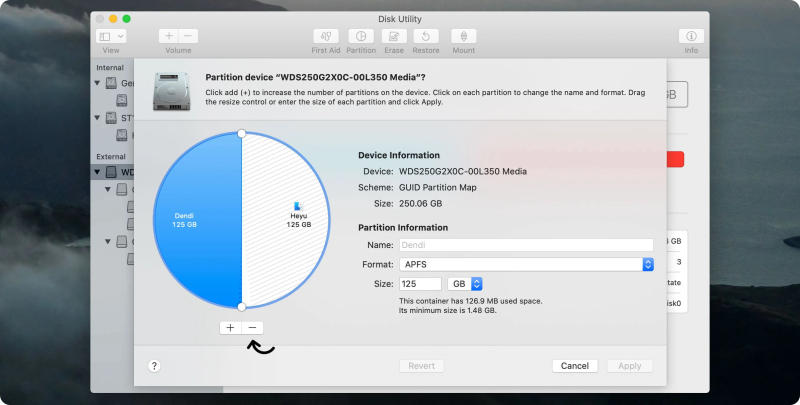The image size is (800, 405).
Task: Click the partition Size input field
Action: point(420,284)
